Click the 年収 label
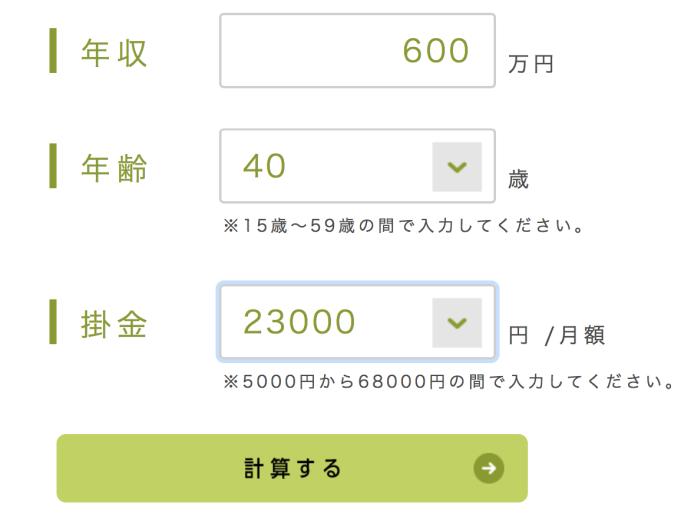This screenshot has height=519, width=700. pyautogui.click(x=114, y=53)
